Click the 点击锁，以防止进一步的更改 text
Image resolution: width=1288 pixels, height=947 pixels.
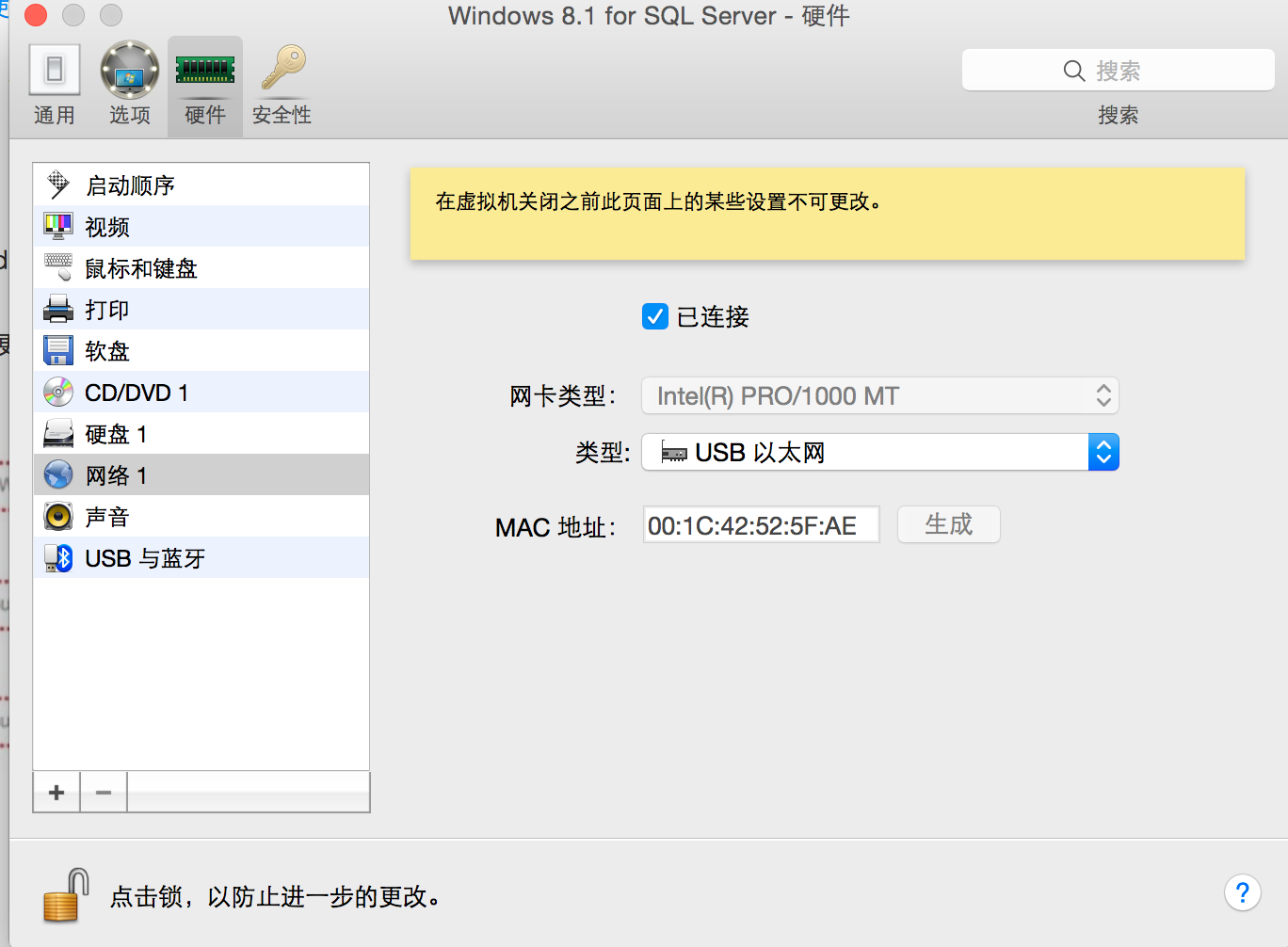click(275, 896)
